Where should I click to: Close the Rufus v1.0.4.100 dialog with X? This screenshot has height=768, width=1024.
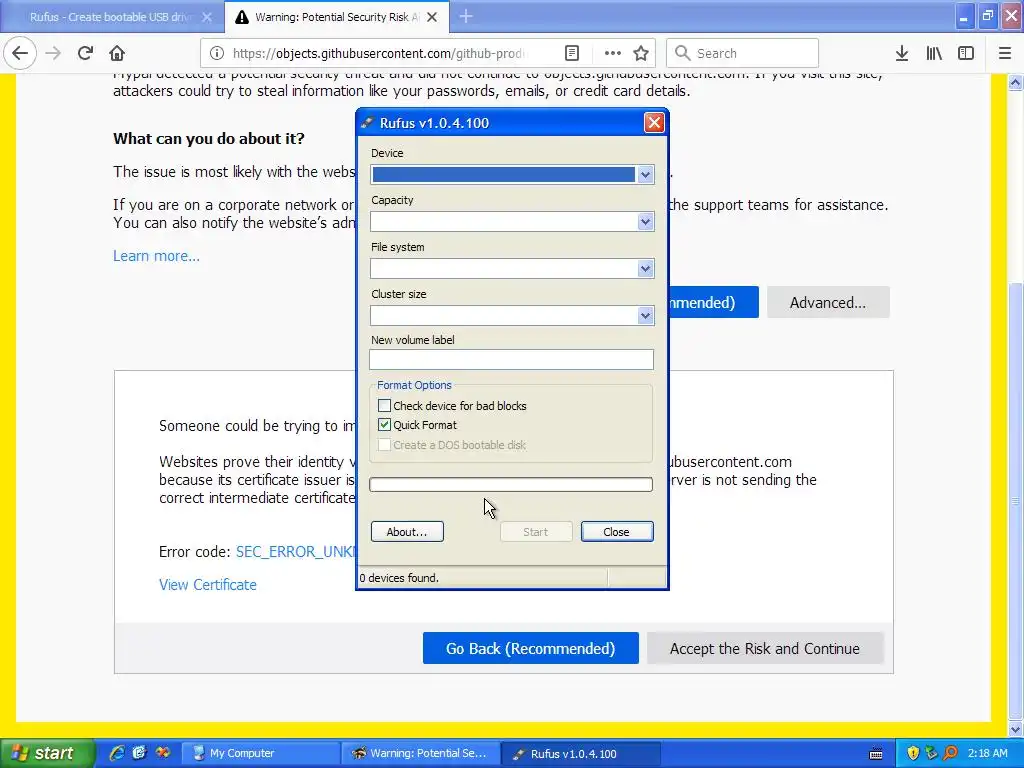pyautogui.click(x=654, y=122)
